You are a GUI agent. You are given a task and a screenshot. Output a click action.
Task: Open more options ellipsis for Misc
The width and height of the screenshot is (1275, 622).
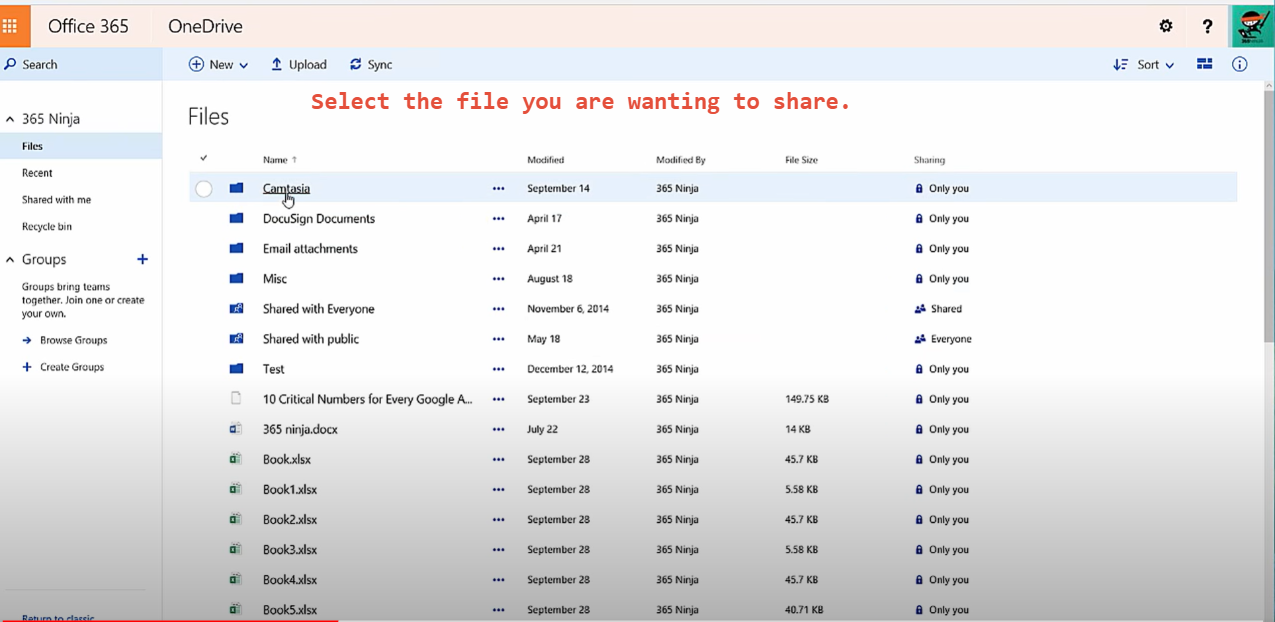498,279
